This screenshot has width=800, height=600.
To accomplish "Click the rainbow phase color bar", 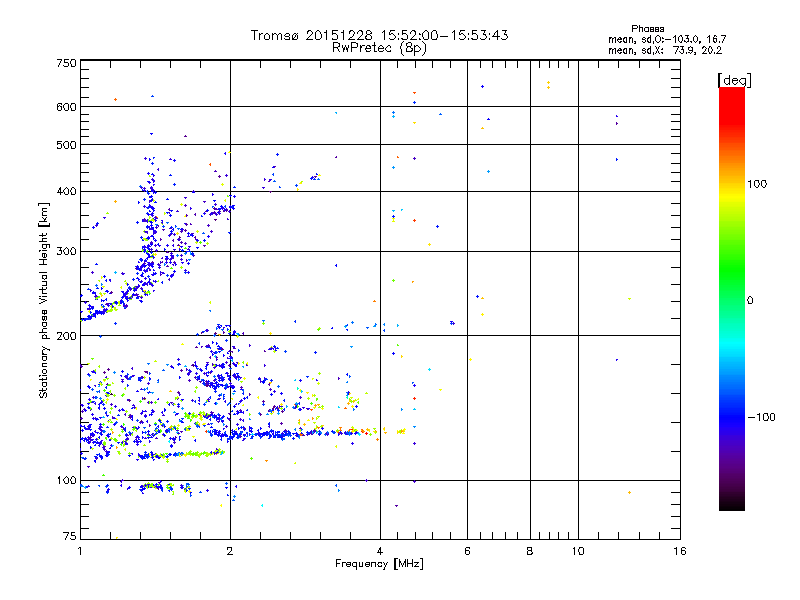I will coord(732,298).
